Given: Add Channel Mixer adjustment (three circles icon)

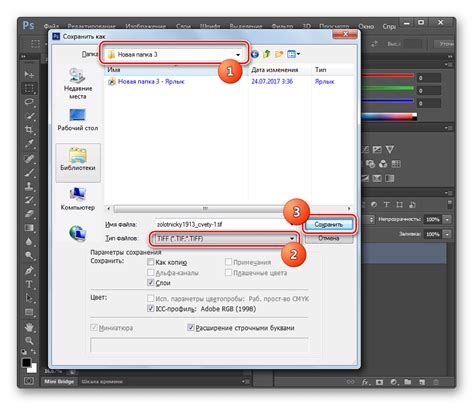Looking at the screenshot, I should (383, 164).
